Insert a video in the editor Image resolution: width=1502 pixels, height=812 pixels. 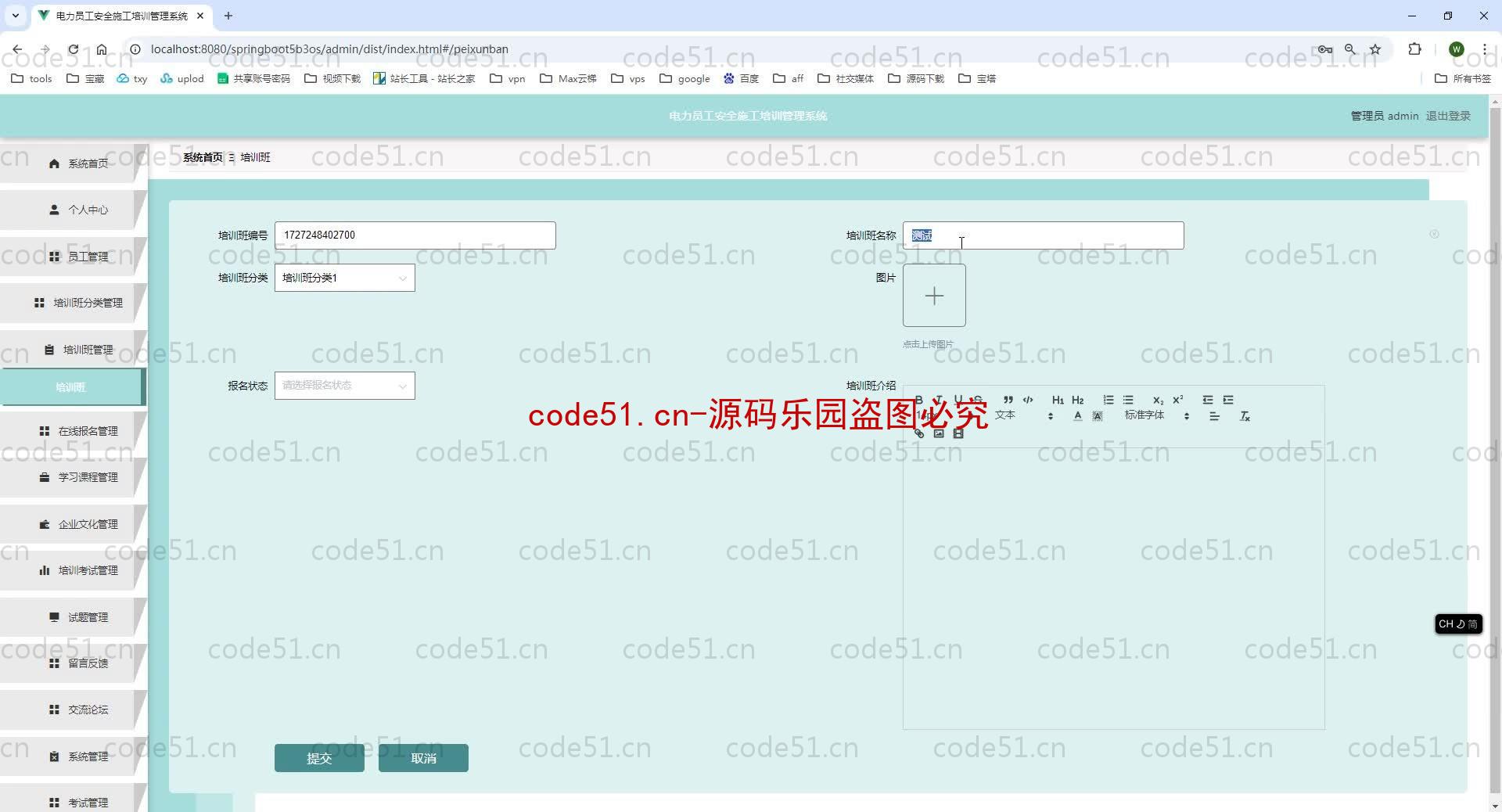(958, 433)
